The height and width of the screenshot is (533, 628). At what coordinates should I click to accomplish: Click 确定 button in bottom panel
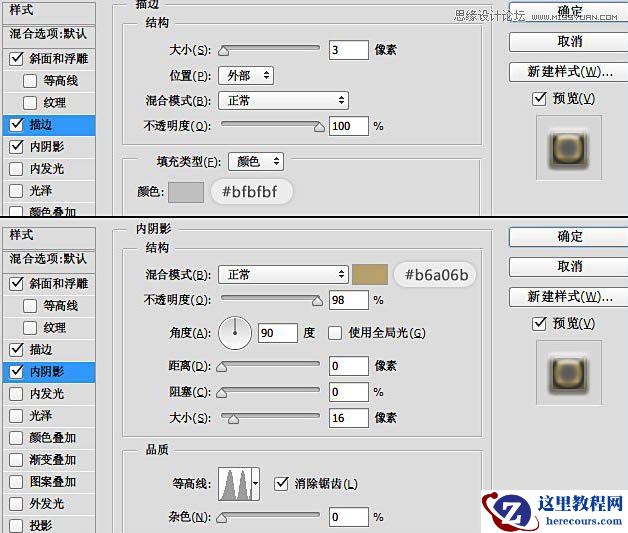569,236
